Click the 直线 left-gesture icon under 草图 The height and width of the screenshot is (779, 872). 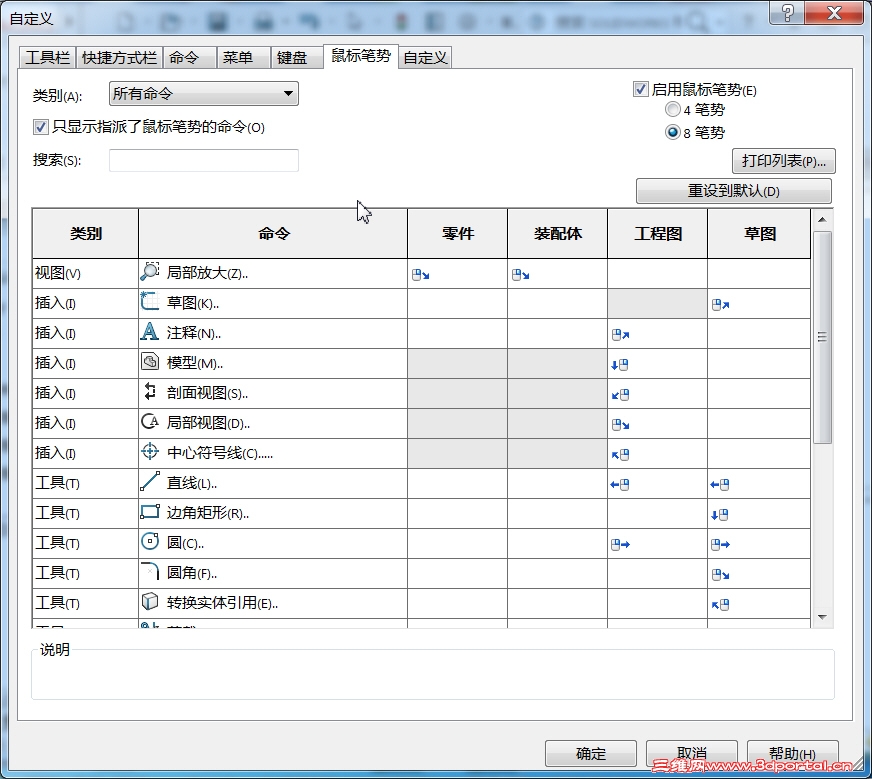click(x=720, y=485)
